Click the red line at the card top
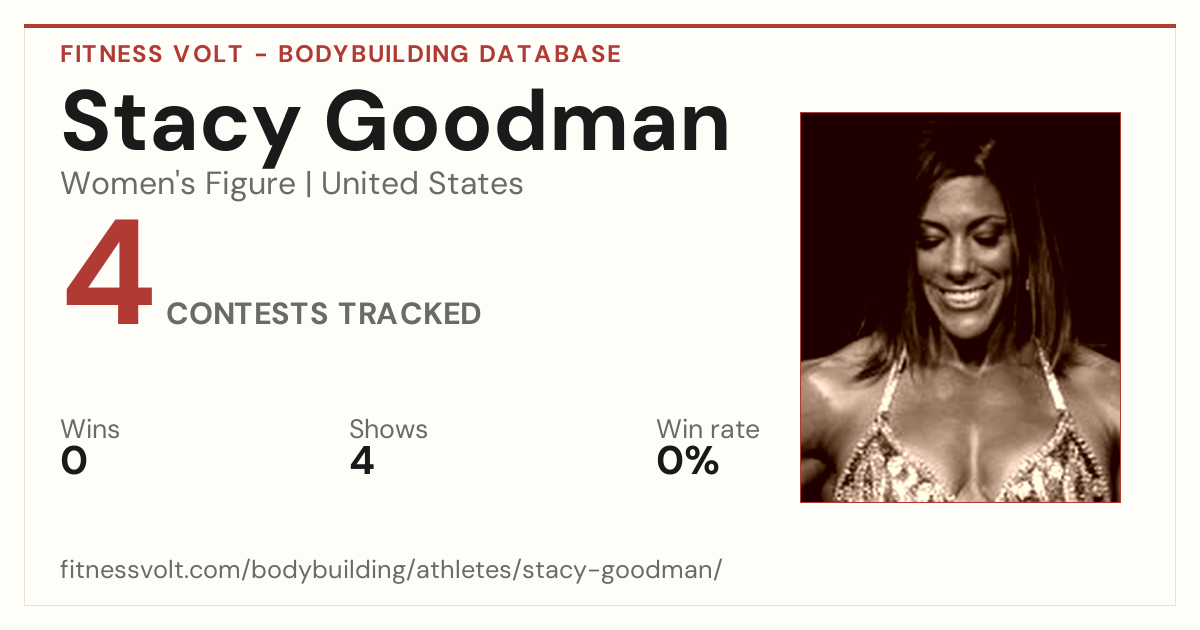The image size is (1200, 630). pyautogui.click(x=600, y=26)
